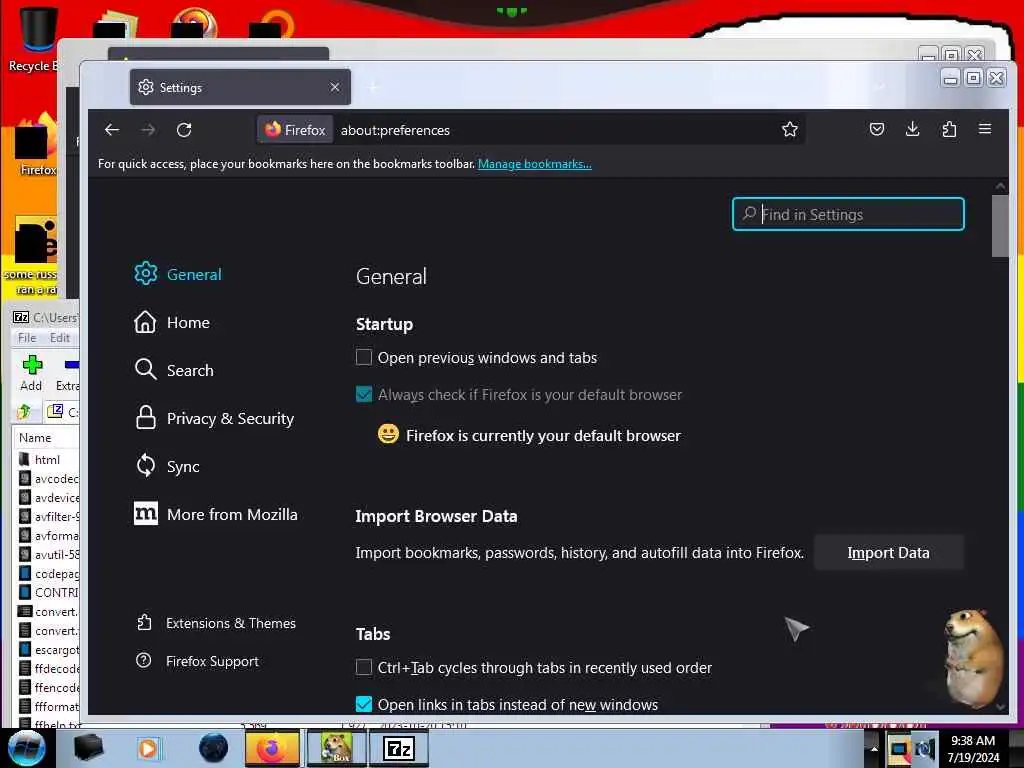Click Name column header in 7-Zip
1024x768 pixels.
(35, 438)
